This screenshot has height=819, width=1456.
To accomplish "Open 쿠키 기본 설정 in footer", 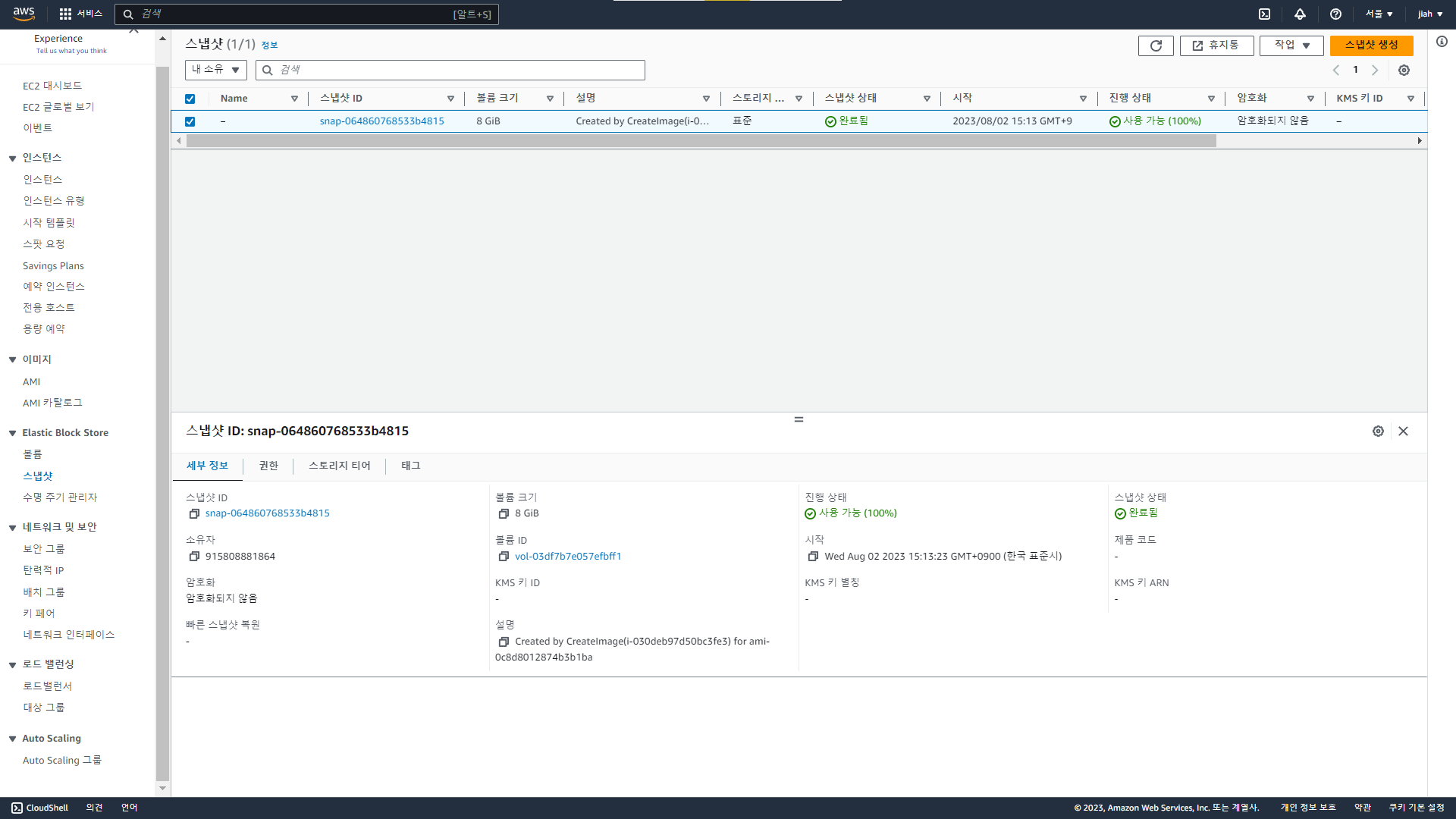I will pyautogui.click(x=1417, y=808).
